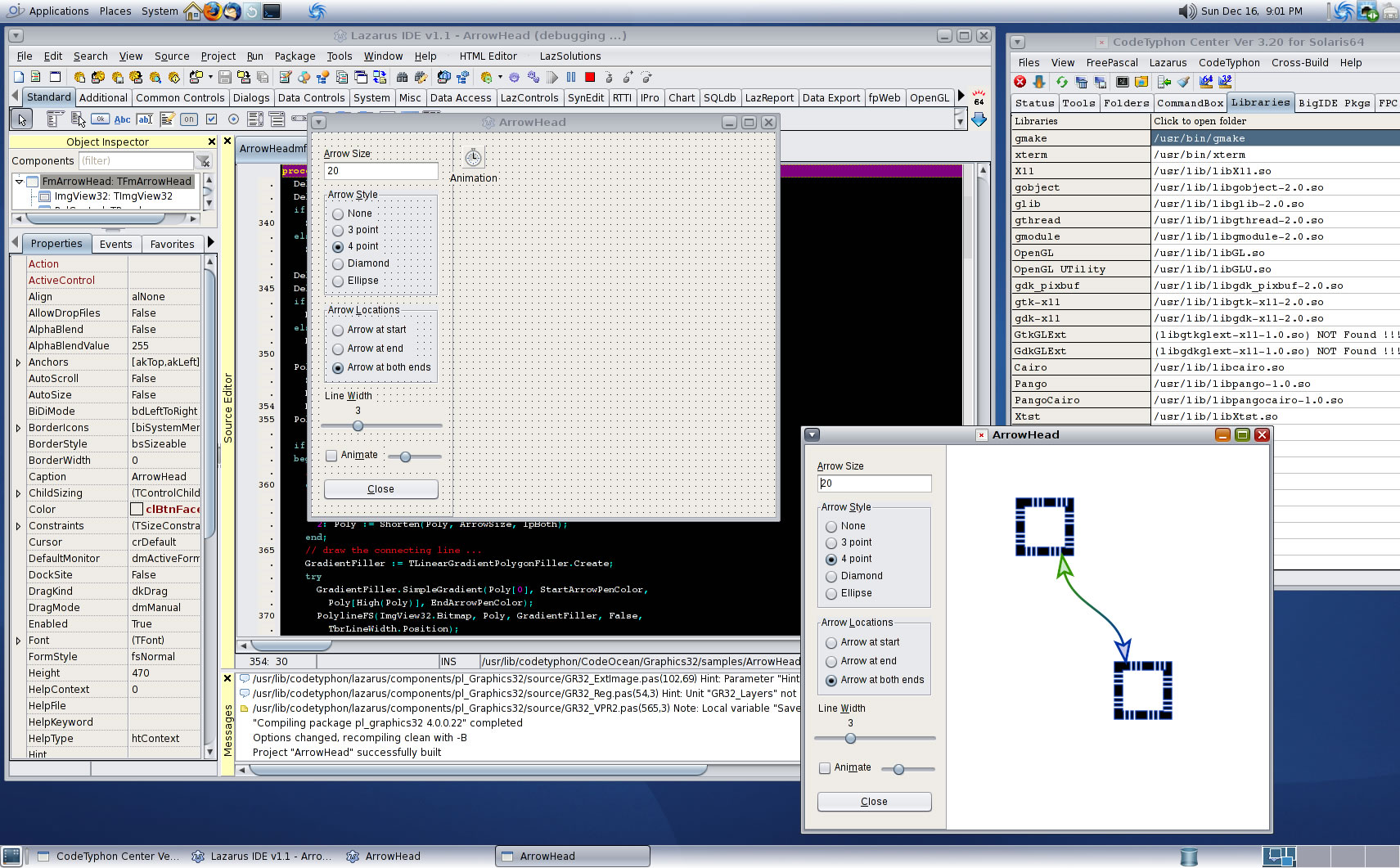The height and width of the screenshot is (868, 1400).
Task: Select 3 point style in running ArrowHead app
Action: [848, 542]
